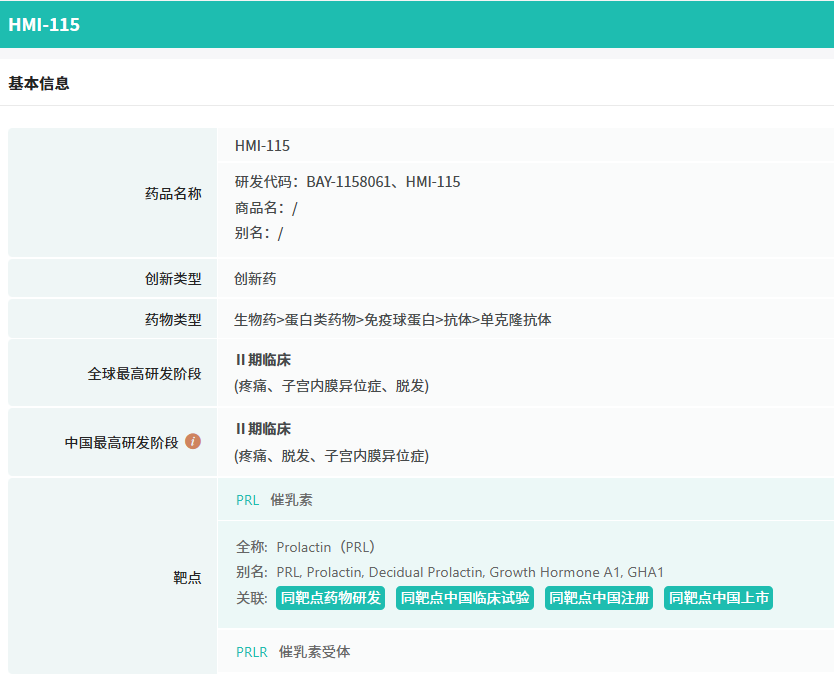Open 同靶点中国临床试验 related results
The height and width of the screenshot is (675, 834).
click(464, 598)
